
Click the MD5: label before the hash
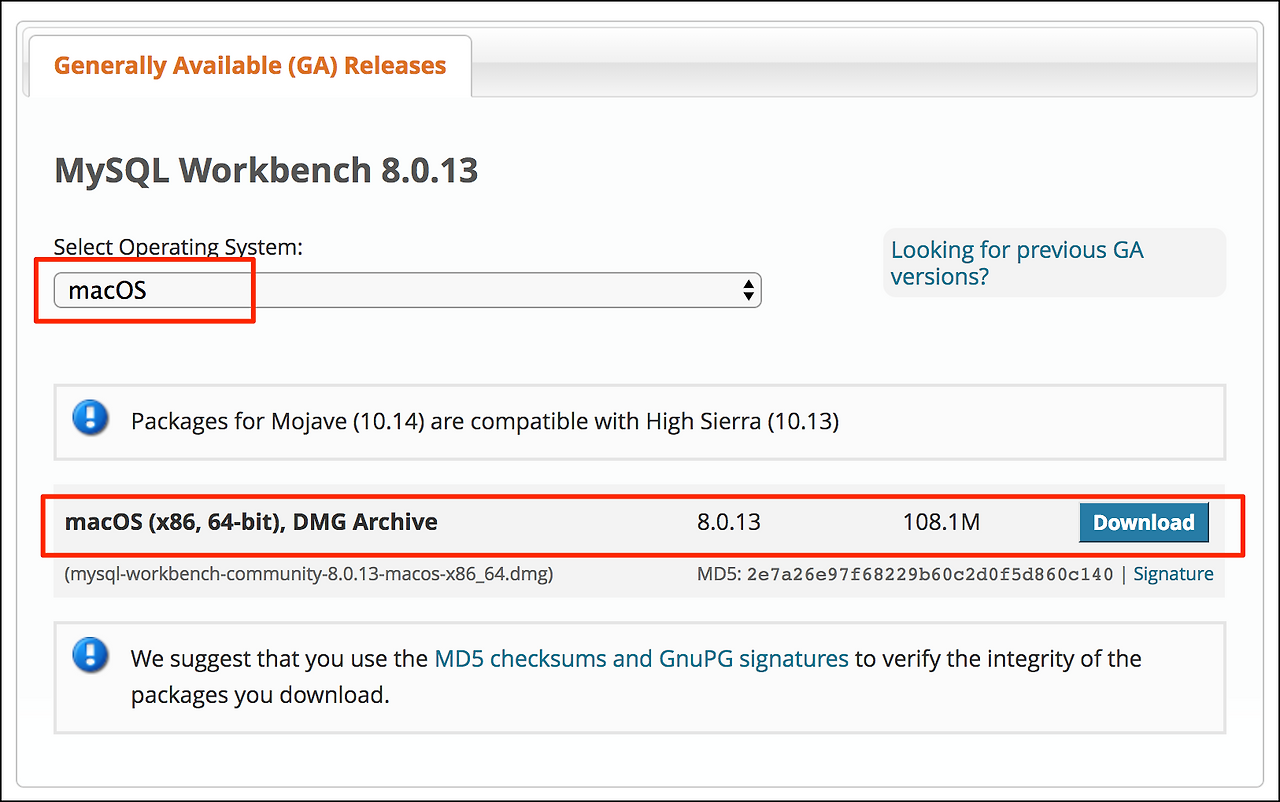pos(719,574)
